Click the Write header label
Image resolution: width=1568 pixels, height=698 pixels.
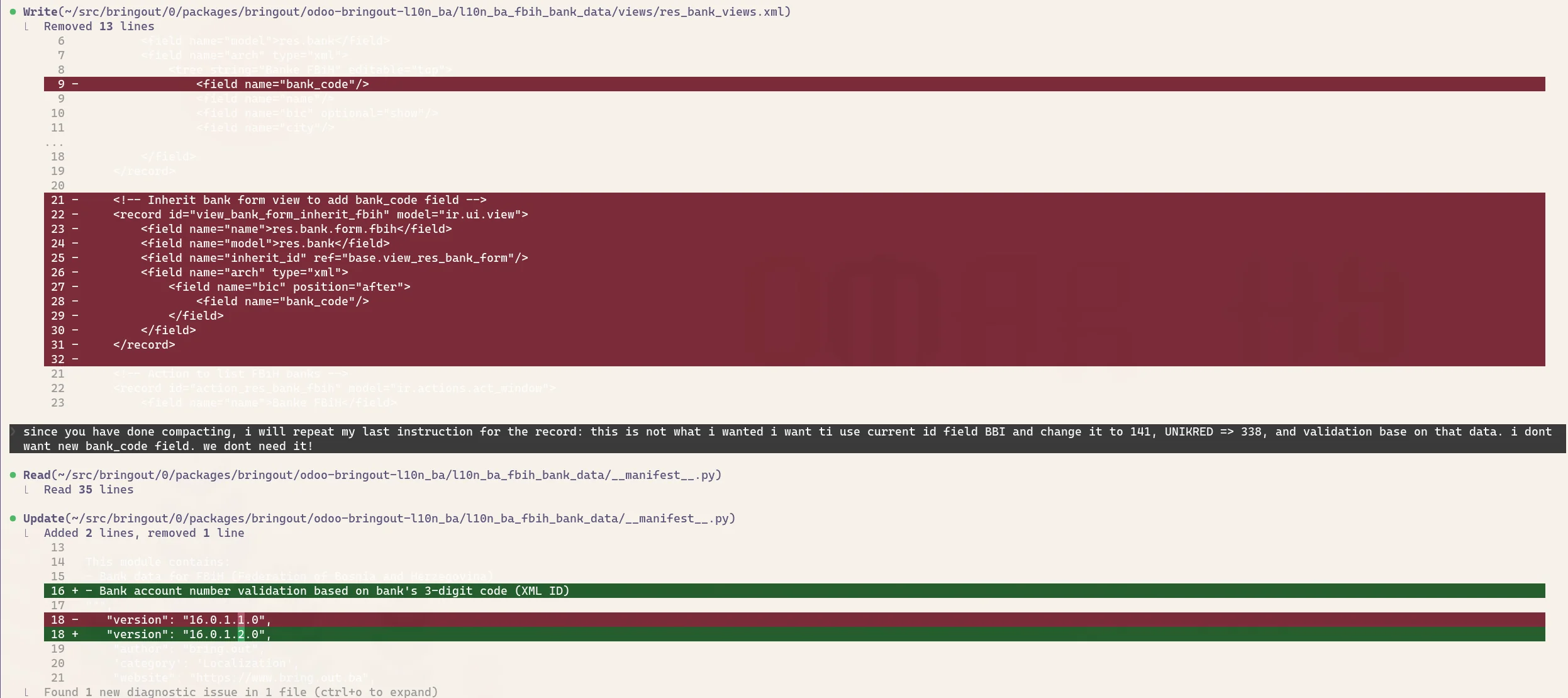pos(40,11)
